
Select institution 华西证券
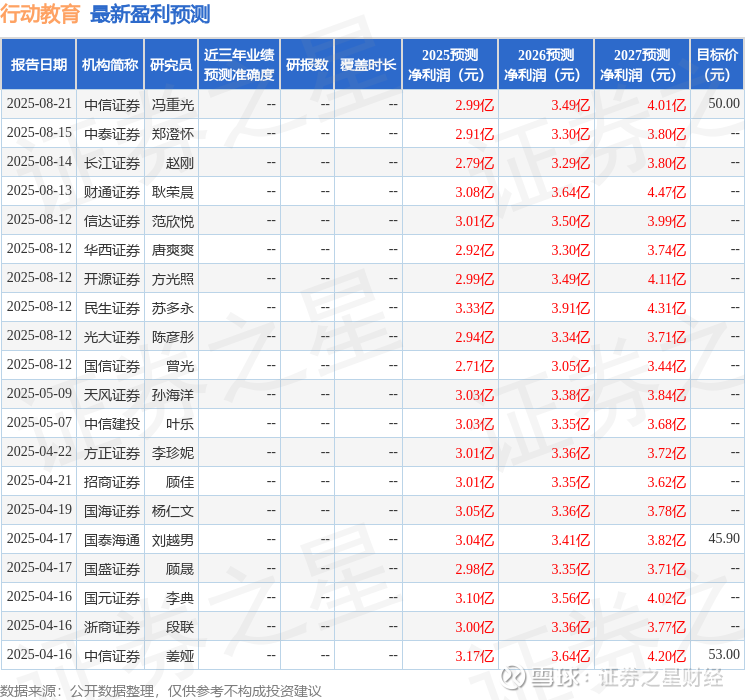coord(112,250)
